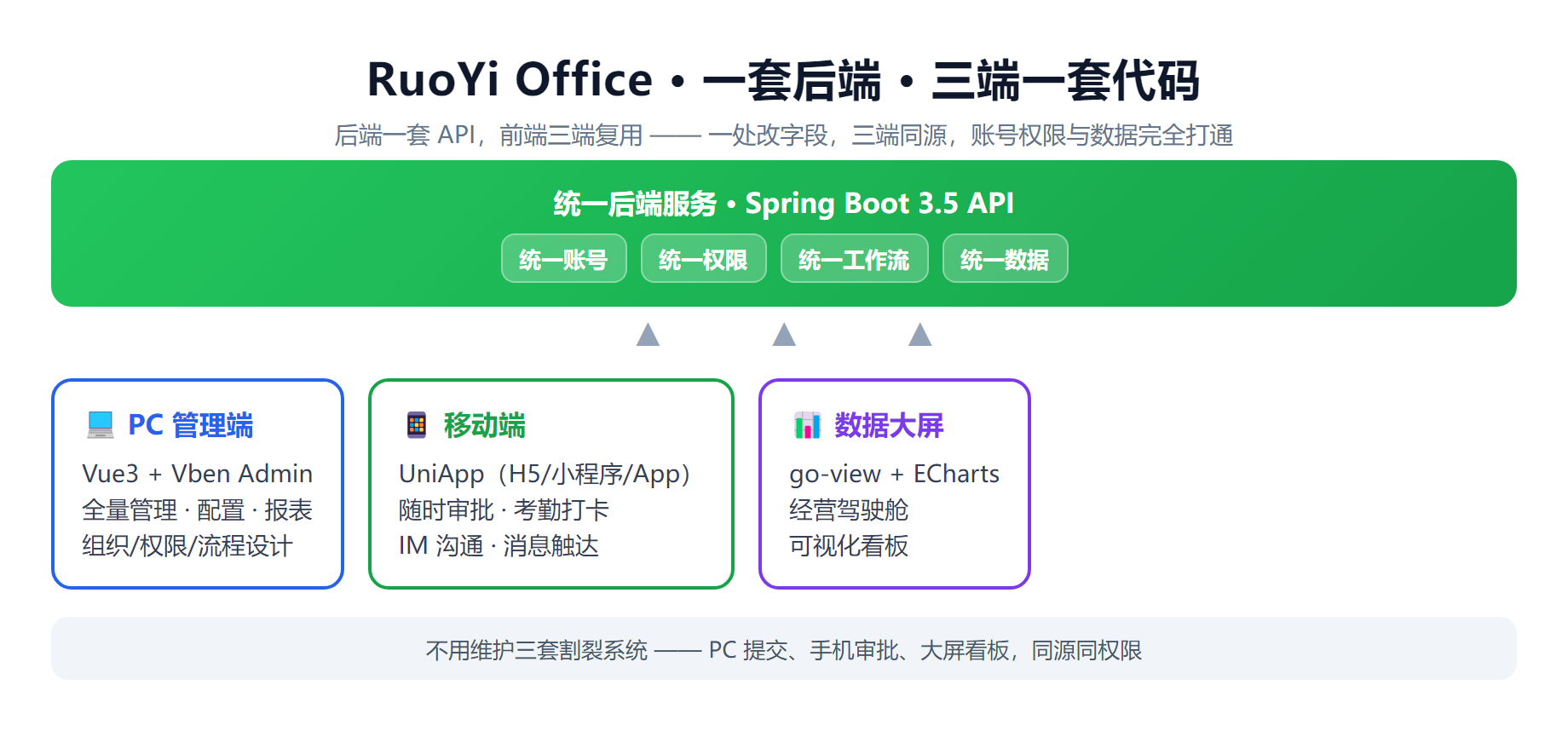Click the 数据大屏 card heading
1568x731 pixels.
889,424
